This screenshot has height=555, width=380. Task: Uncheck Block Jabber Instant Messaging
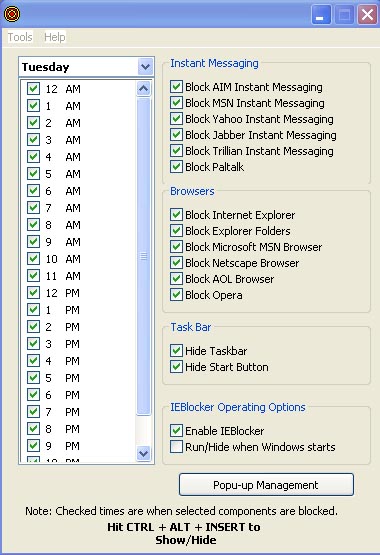[176, 134]
